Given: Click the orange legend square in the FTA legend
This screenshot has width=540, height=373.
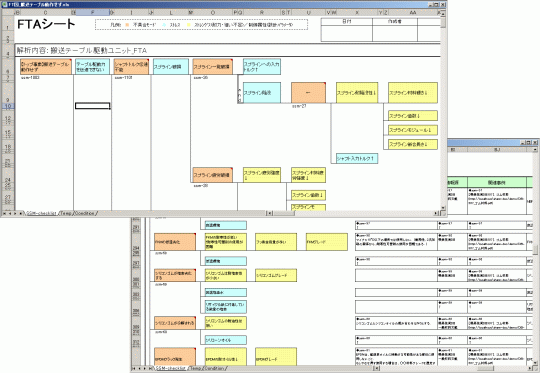Looking at the screenshot, I should [127, 25].
